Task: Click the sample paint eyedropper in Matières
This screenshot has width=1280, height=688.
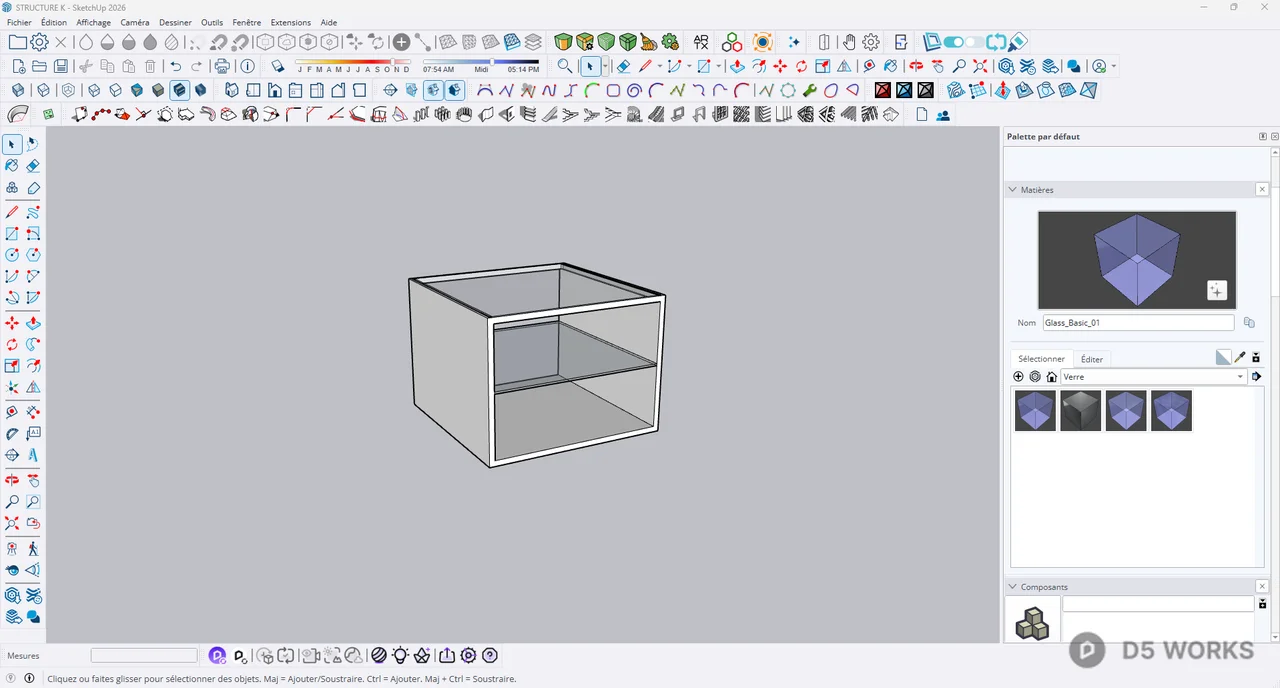Action: coord(1240,357)
